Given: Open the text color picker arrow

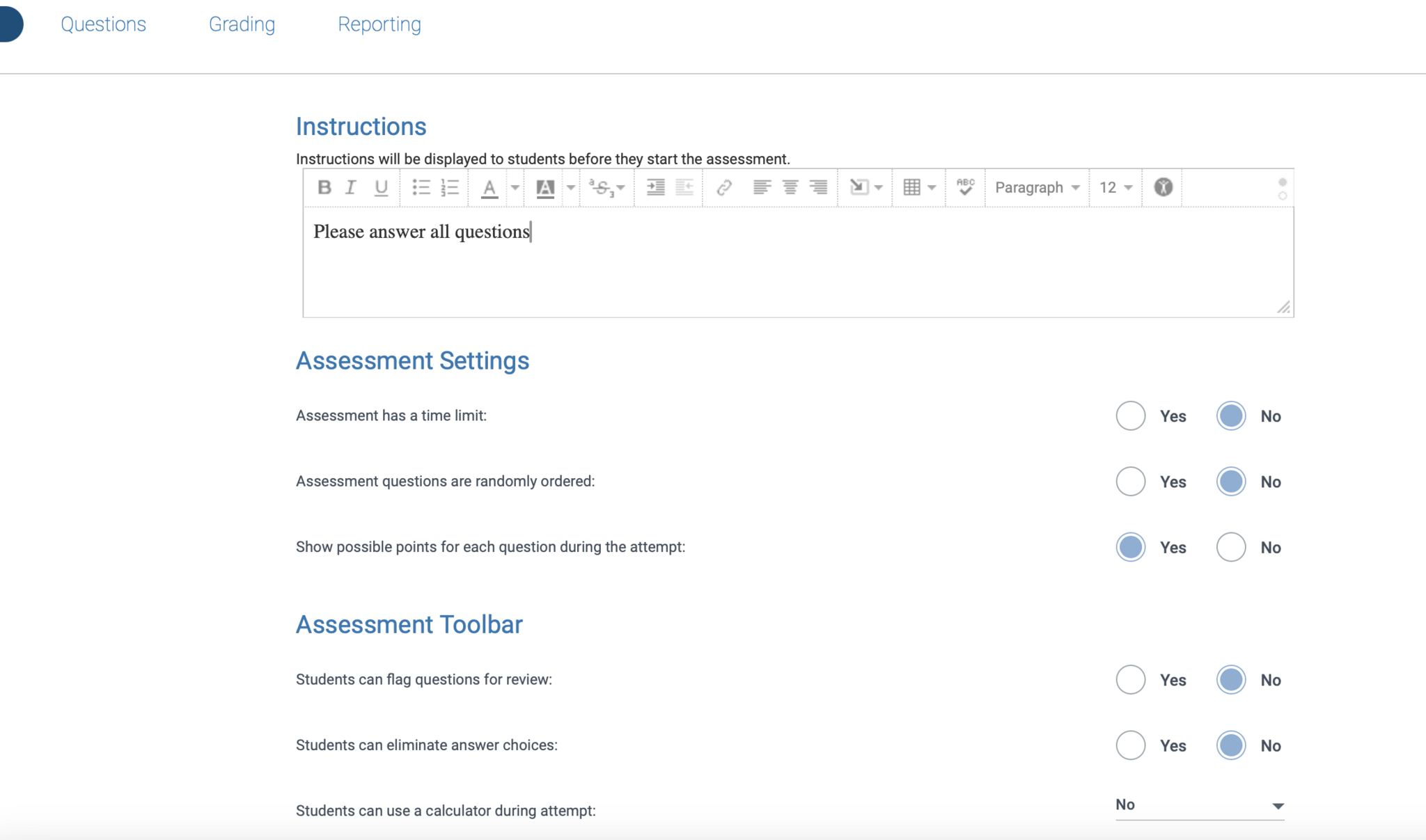Looking at the screenshot, I should [x=515, y=187].
